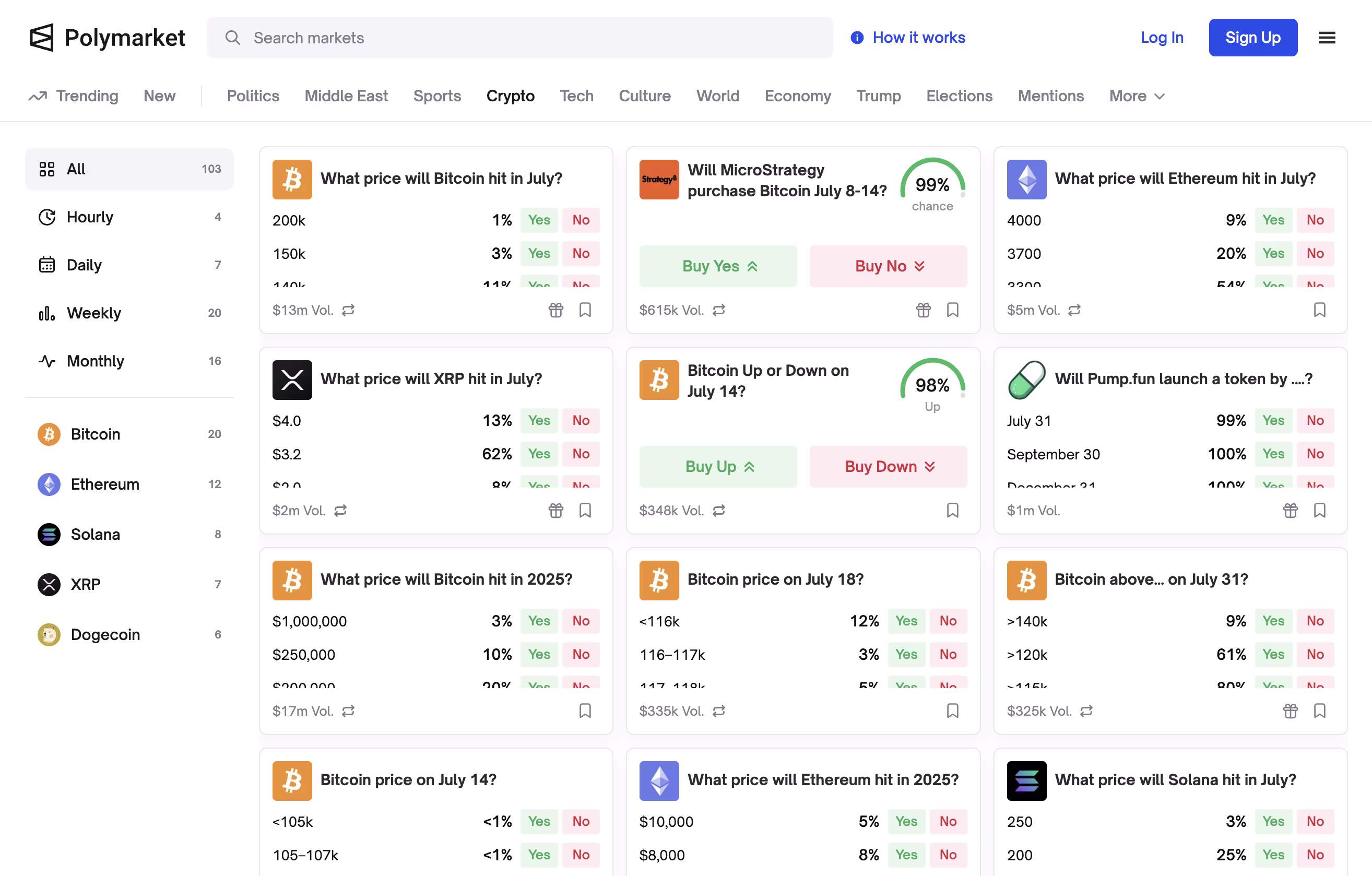Click the search magnifier icon
1372x876 pixels.
coord(232,38)
